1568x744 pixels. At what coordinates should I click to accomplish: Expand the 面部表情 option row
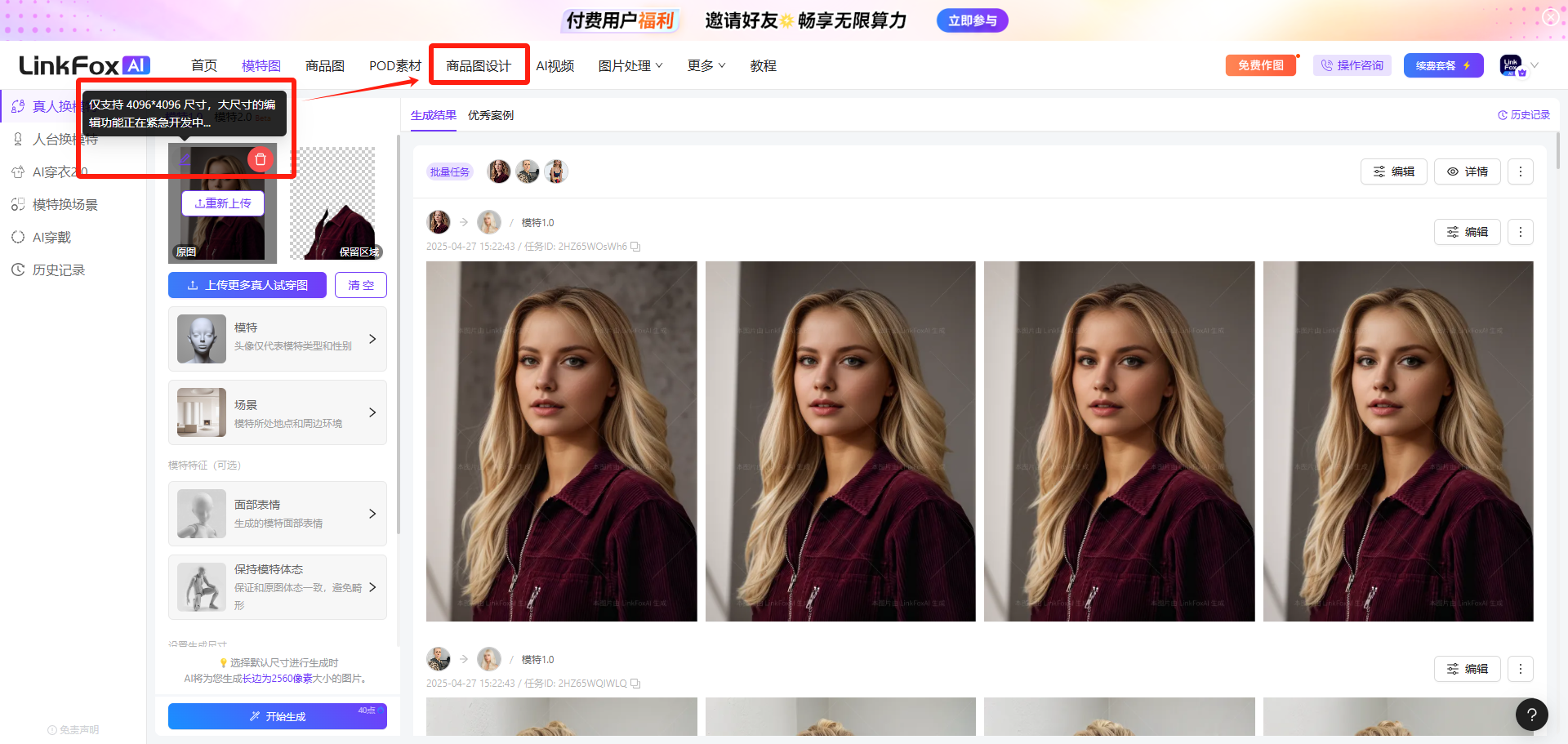coord(278,514)
